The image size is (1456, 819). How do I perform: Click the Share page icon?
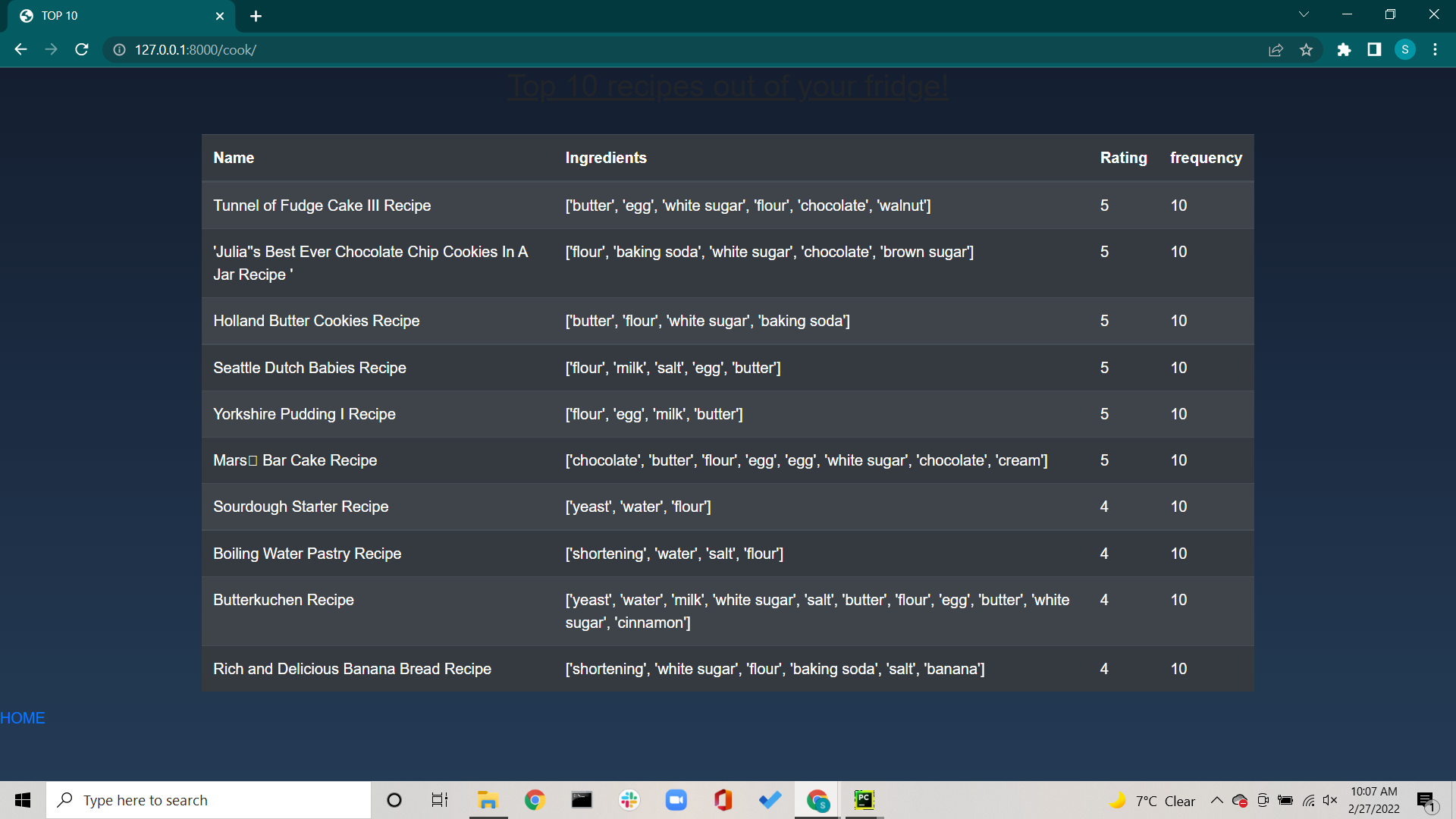tap(1276, 50)
